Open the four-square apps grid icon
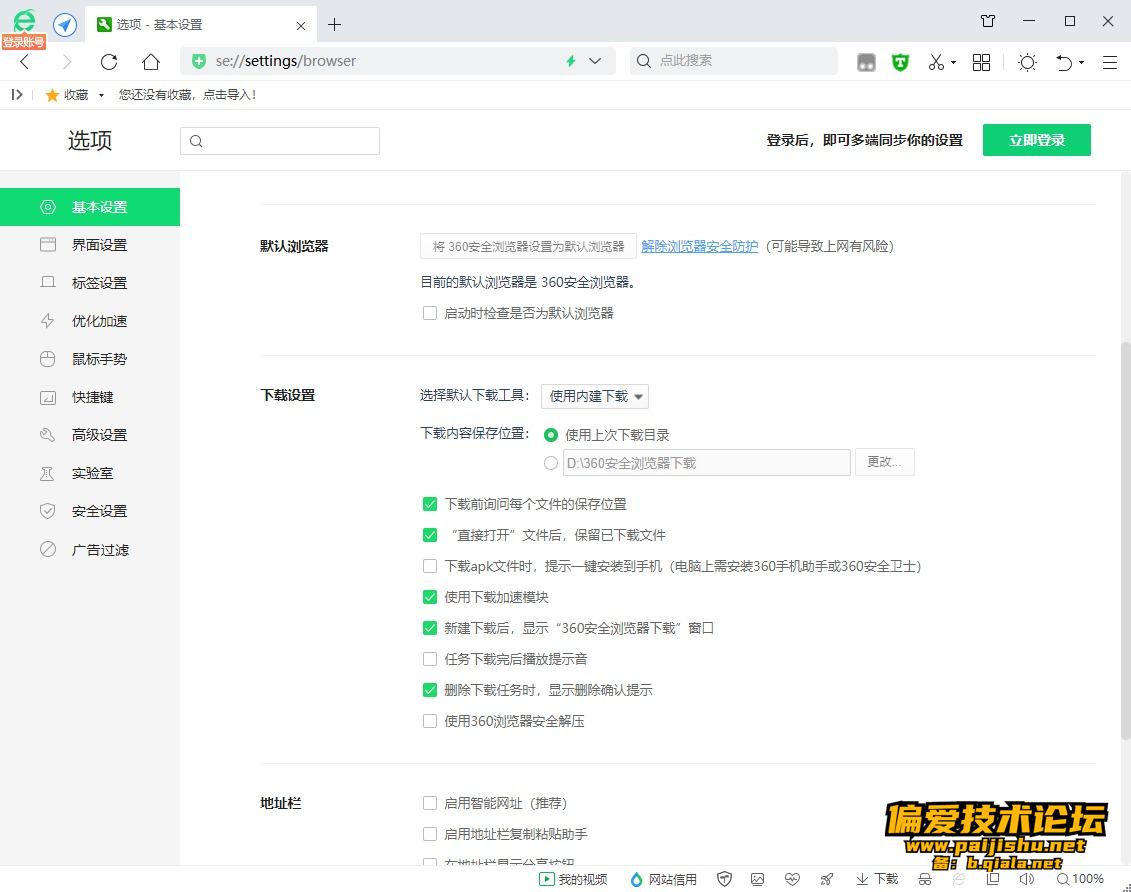This screenshot has width=1131, height=892. pyautogui.click(x=981, y=63)
